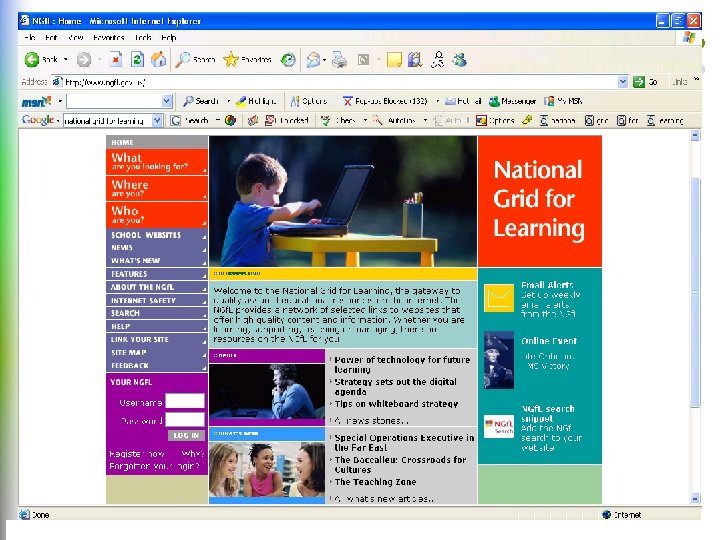Open the History toolbar icon

[288, 59]
